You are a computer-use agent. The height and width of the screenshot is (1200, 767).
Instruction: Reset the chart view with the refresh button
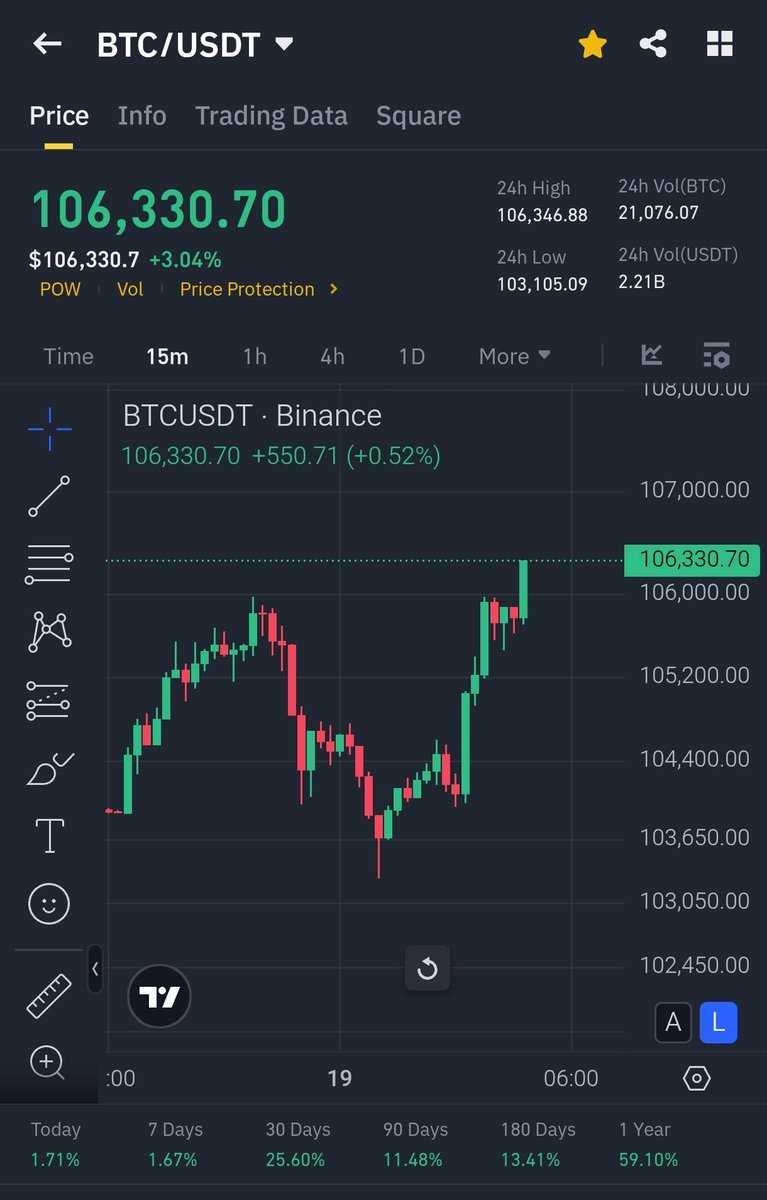pyautogui.click(x=427, y=969)
